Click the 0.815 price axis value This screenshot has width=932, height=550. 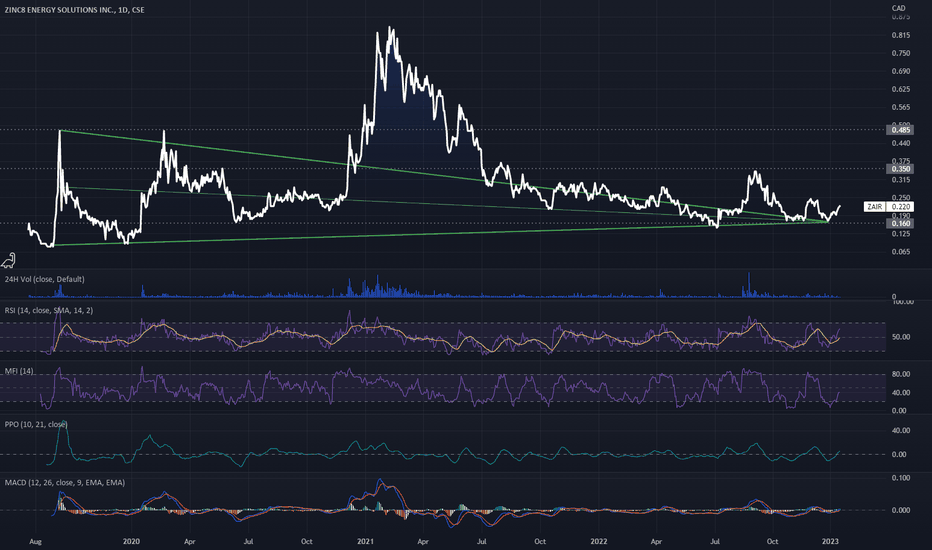(901, 35)
